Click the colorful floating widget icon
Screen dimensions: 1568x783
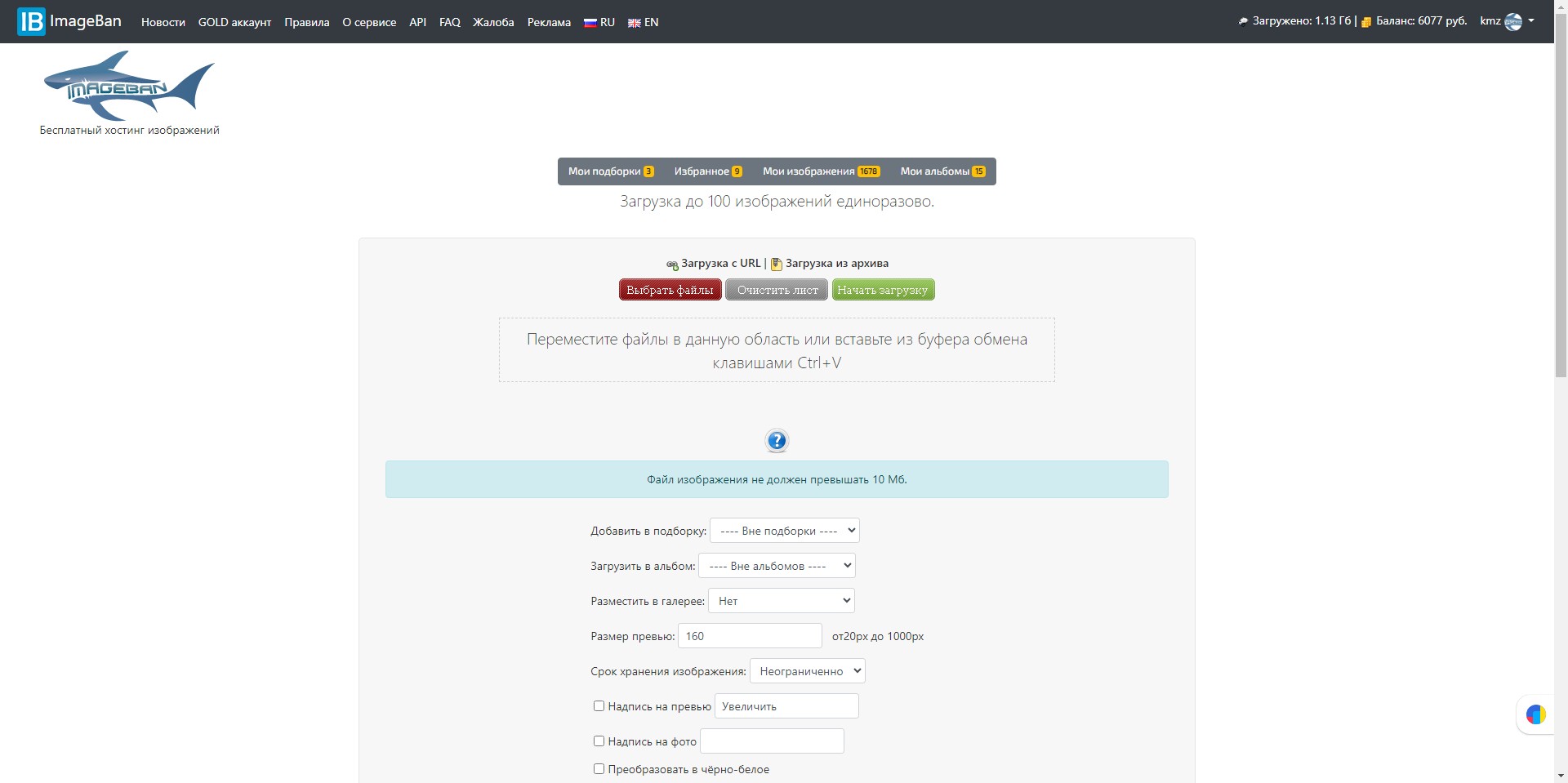(x=1536, y=714)
